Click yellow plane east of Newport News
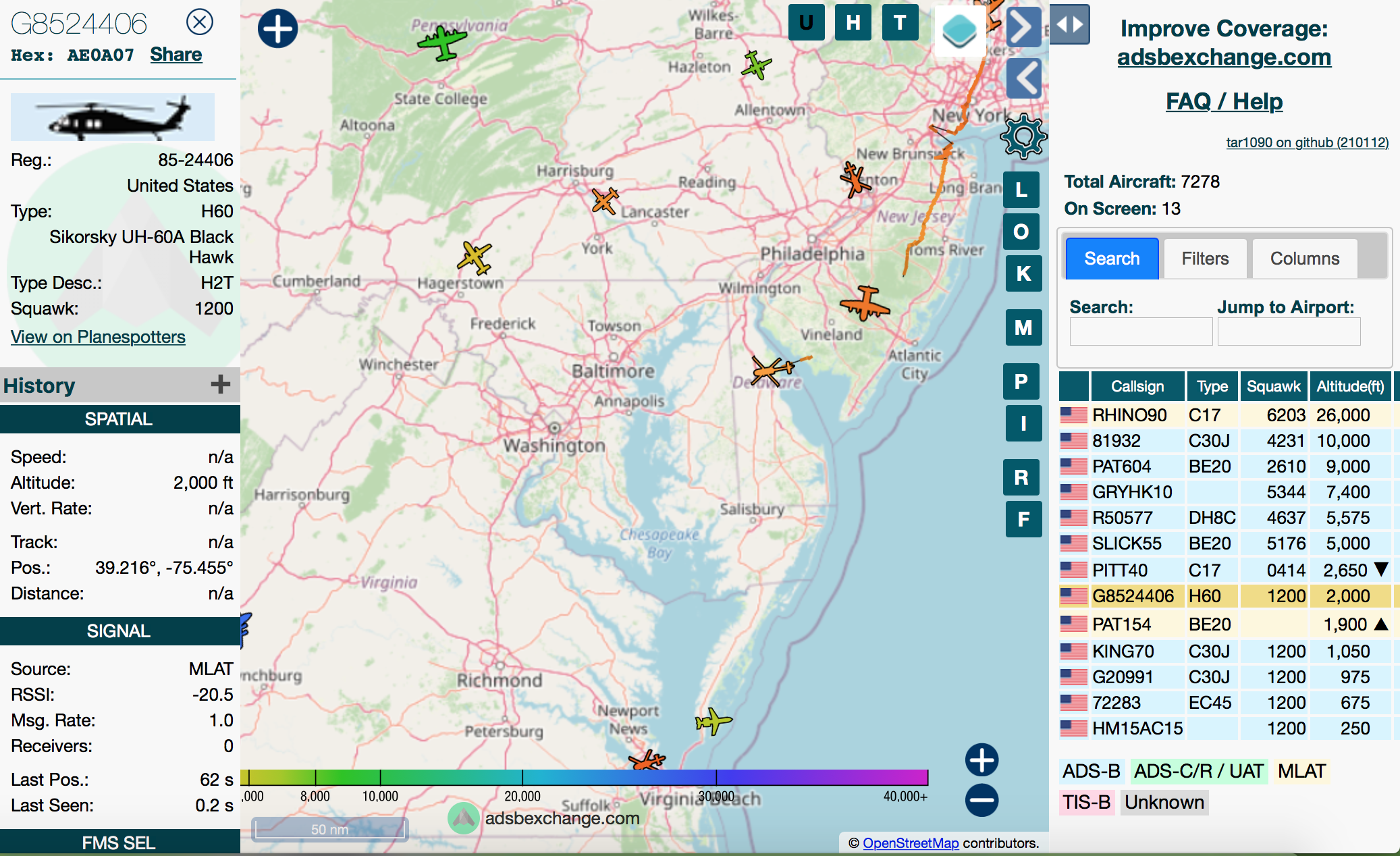1400x856 pixels. (713, 722)
